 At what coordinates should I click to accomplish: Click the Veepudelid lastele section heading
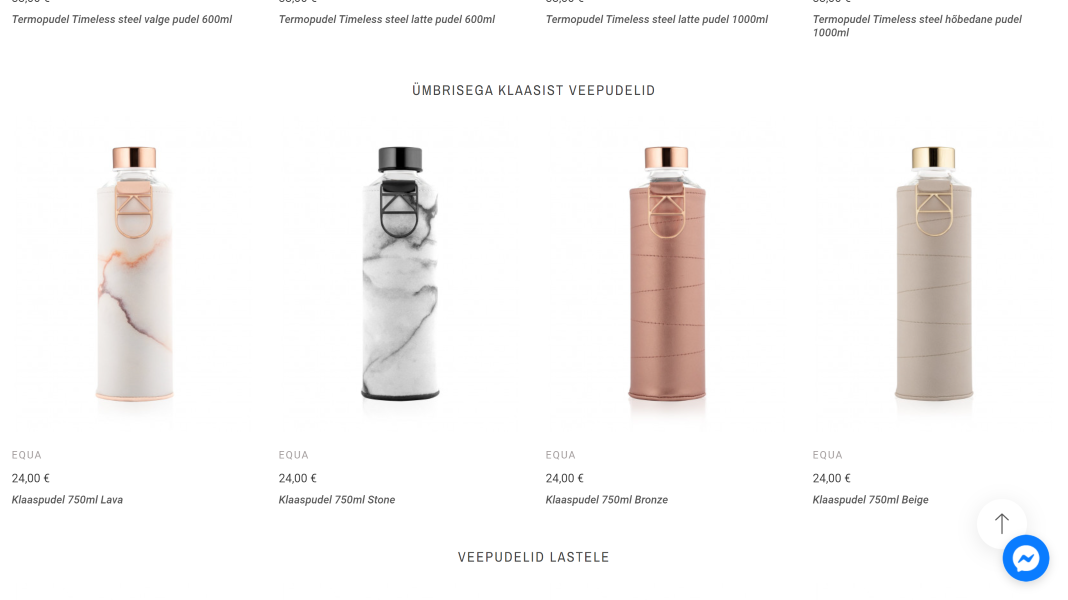[533, 557]
